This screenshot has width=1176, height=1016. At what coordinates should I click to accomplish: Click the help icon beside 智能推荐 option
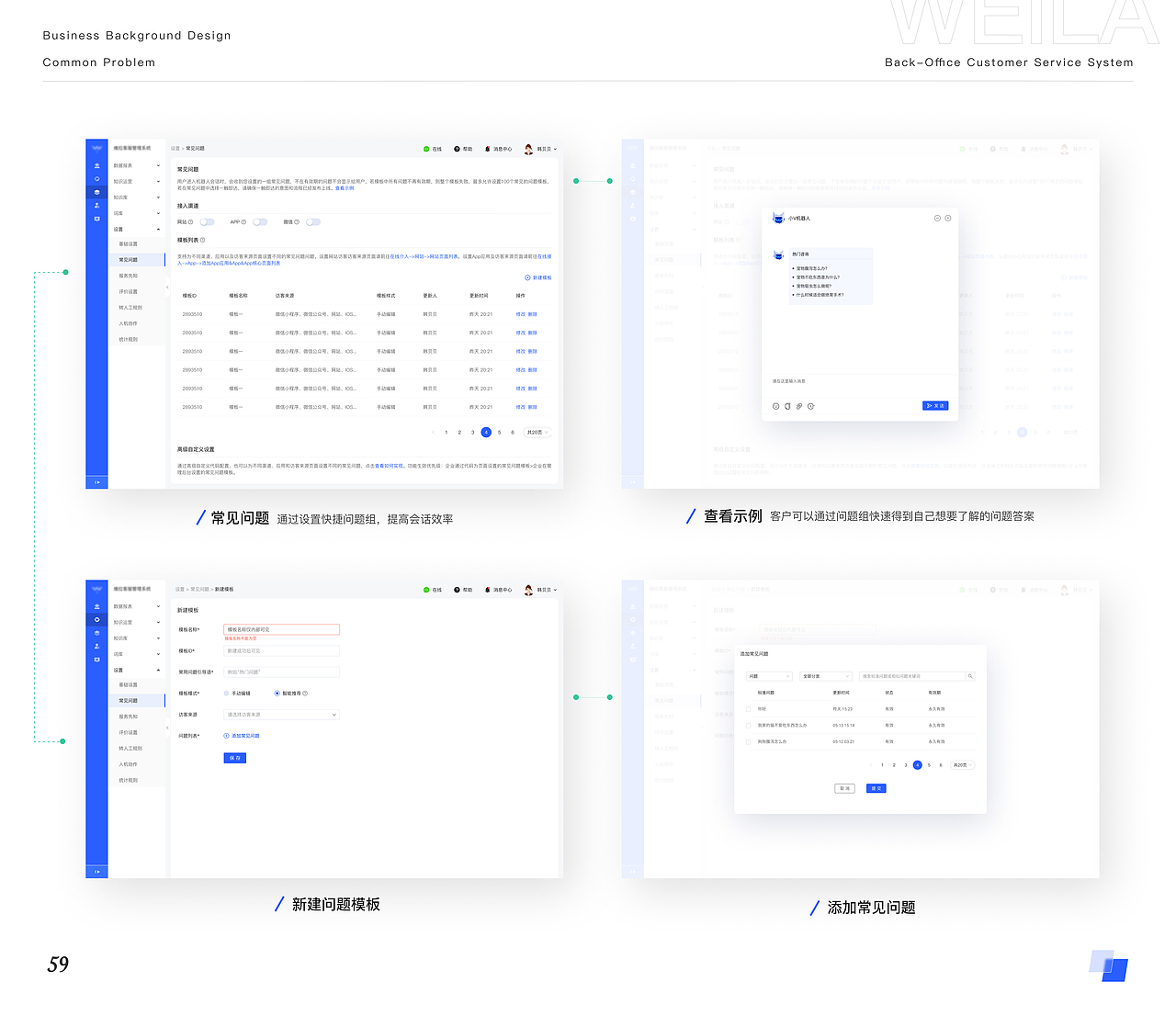pyautogui.click(x=305, y=694)
